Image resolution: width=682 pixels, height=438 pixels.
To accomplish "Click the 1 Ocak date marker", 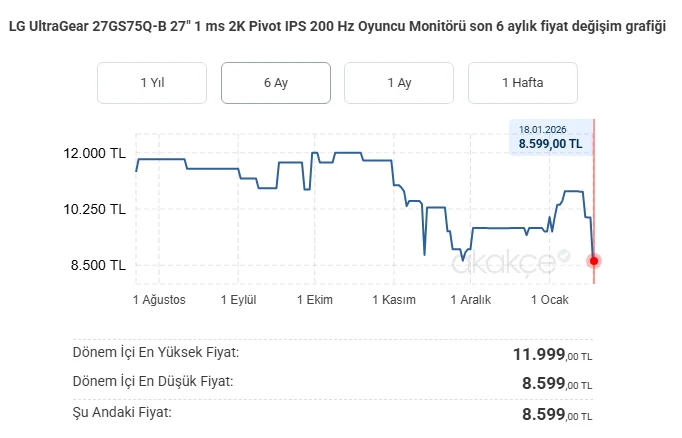I will 549,300.
